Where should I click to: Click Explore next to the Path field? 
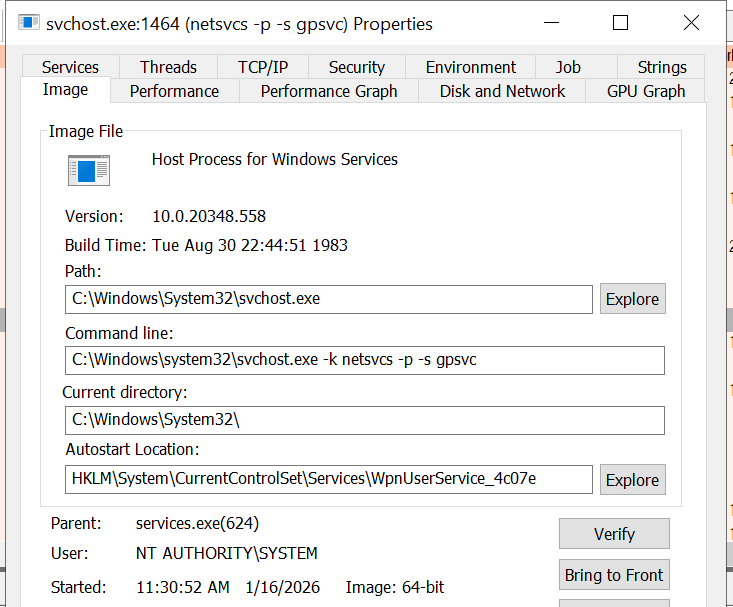click(632, 299)
